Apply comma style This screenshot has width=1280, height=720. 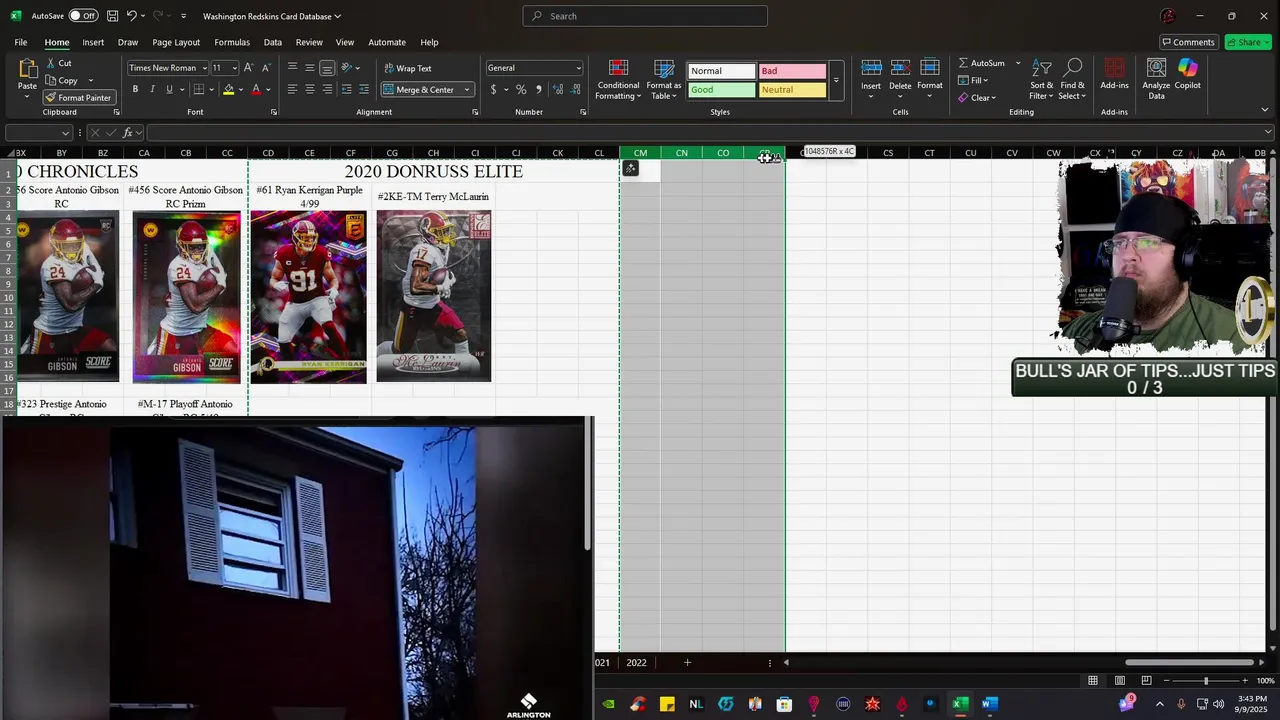538,89
